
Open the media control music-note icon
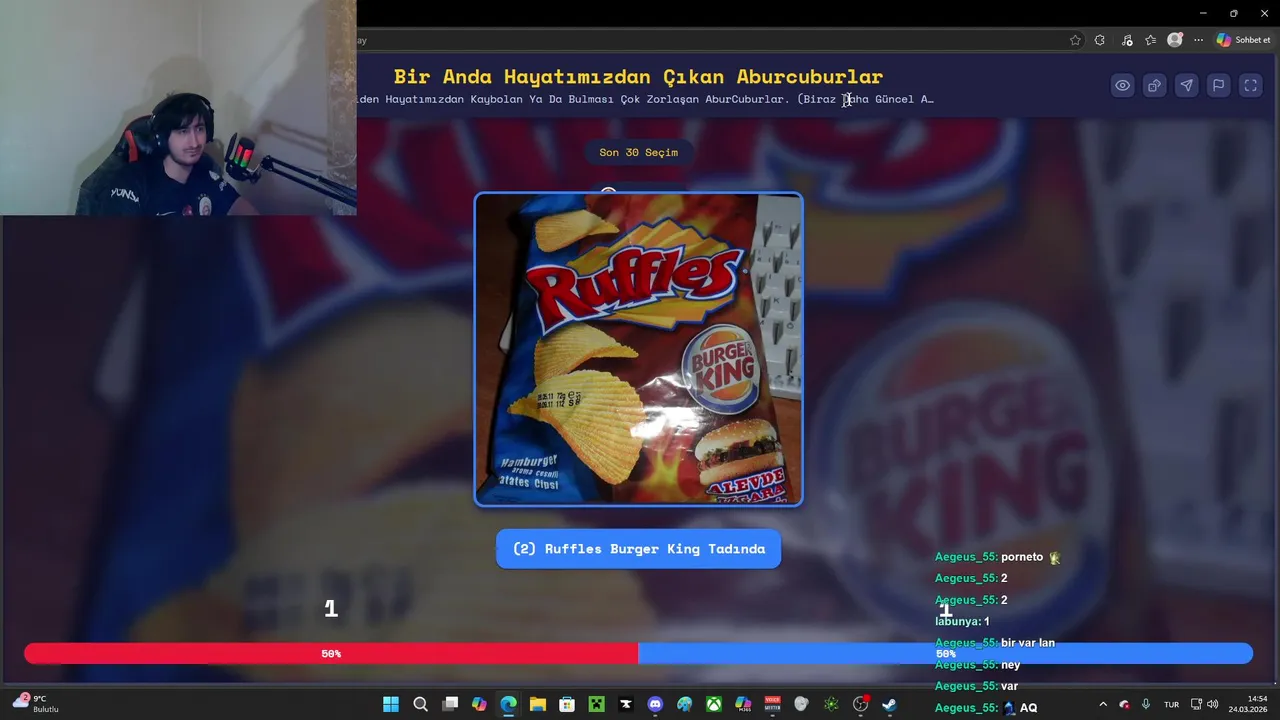point(1127,40)
